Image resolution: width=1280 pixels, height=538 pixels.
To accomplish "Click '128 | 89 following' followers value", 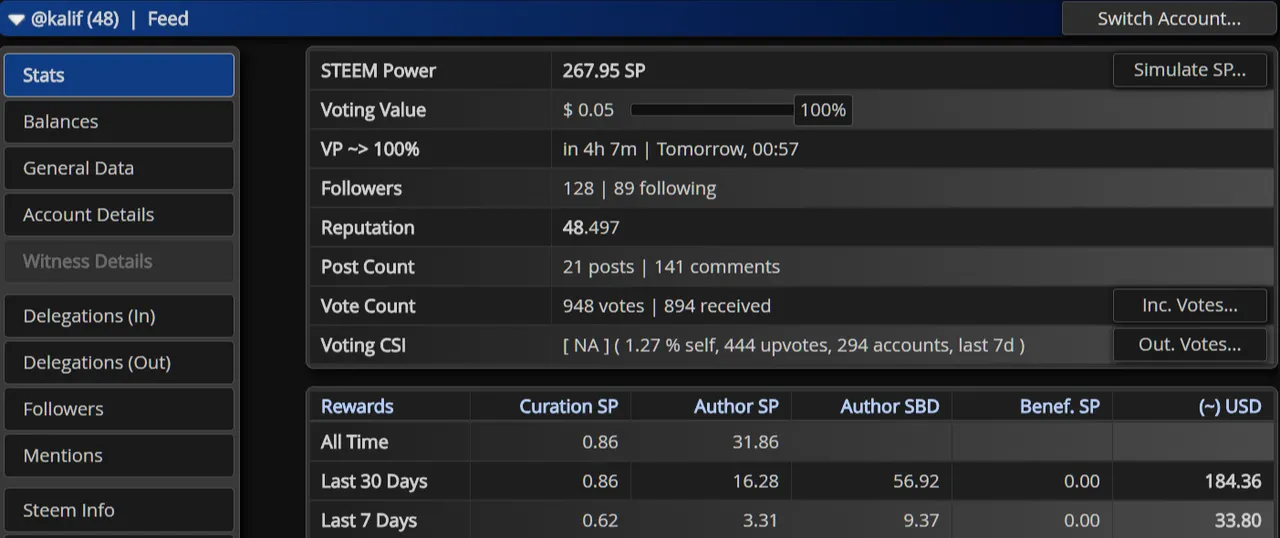I will 640,189.
